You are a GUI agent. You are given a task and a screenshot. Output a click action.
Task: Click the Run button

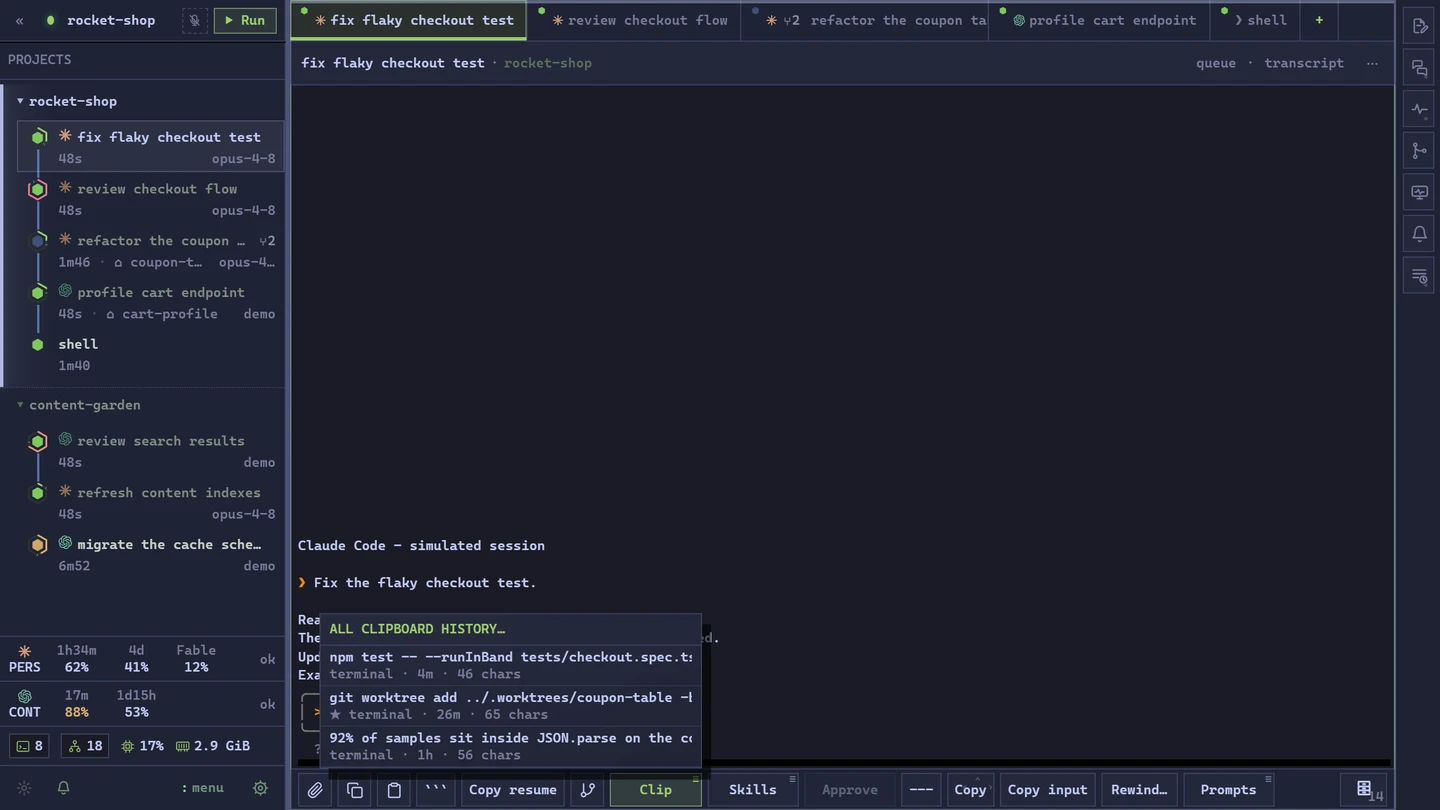(245, 20)
